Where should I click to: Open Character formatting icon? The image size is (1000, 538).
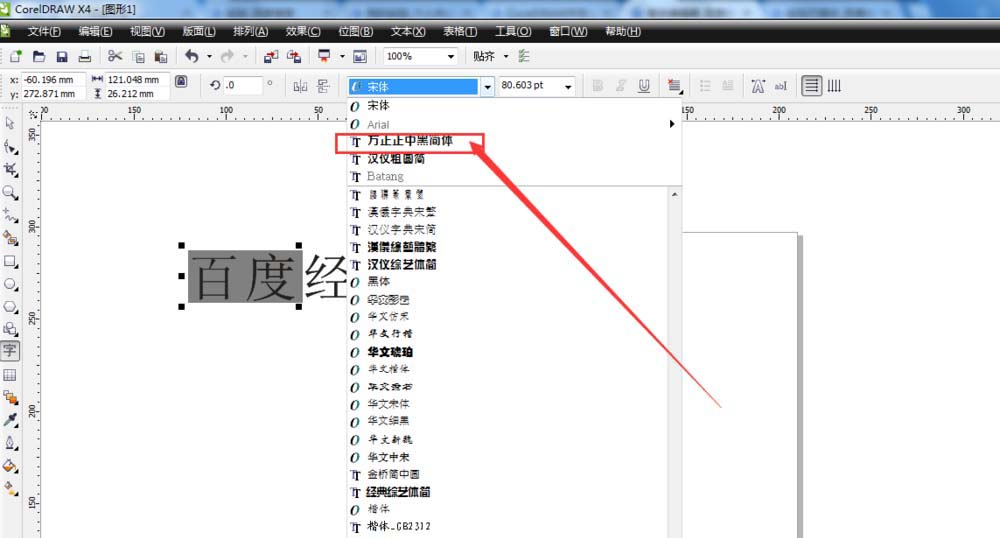tap(758, 86)
